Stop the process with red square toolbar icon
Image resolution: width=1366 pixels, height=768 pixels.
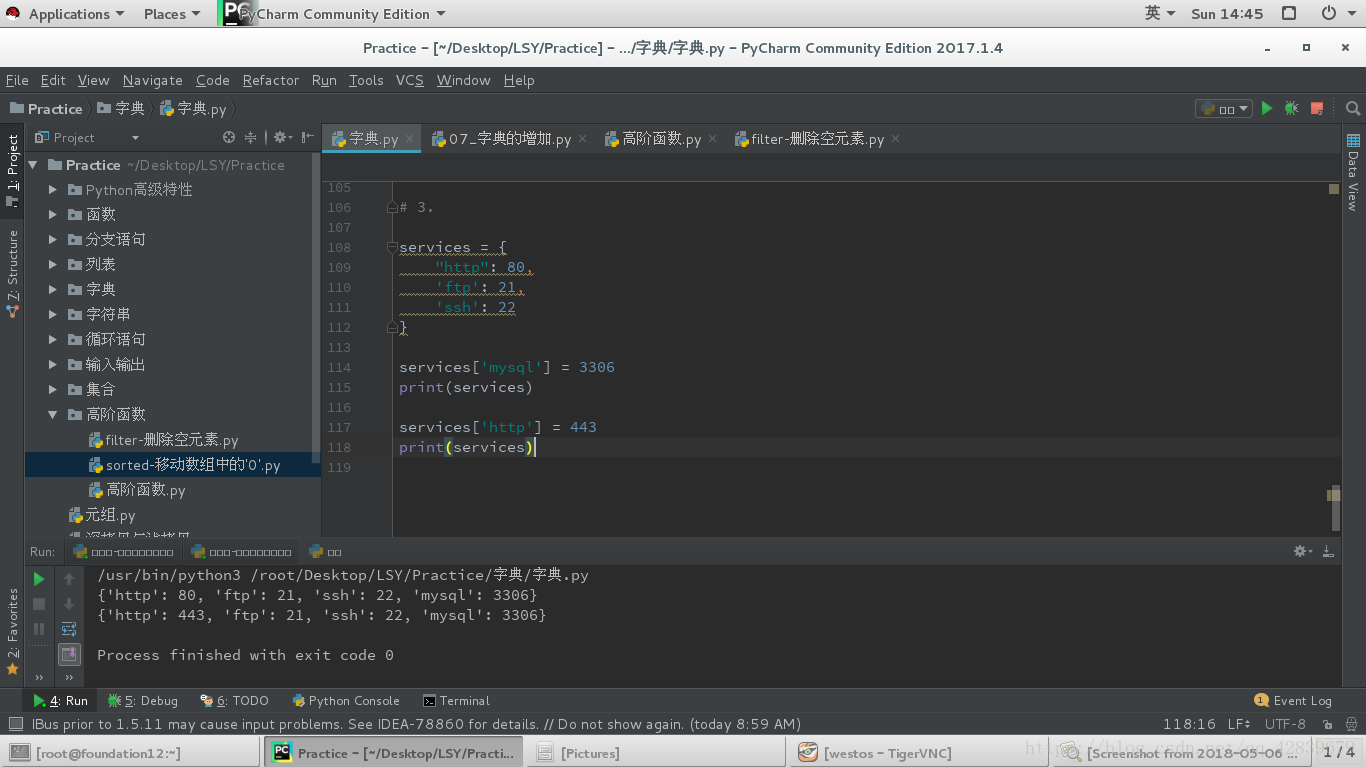(1317, 108)
